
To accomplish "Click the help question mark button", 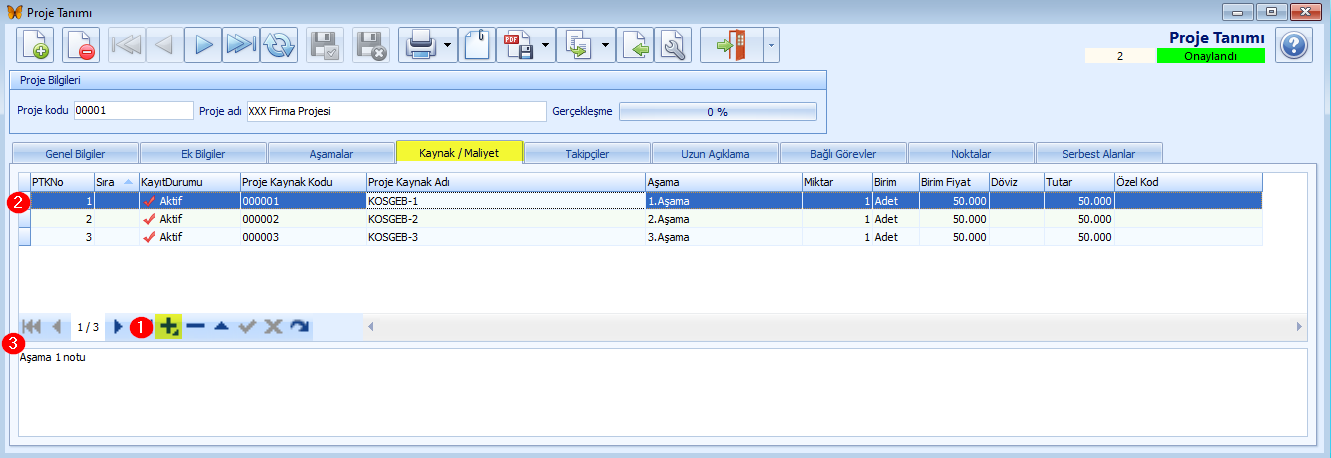I will 1293,45.
